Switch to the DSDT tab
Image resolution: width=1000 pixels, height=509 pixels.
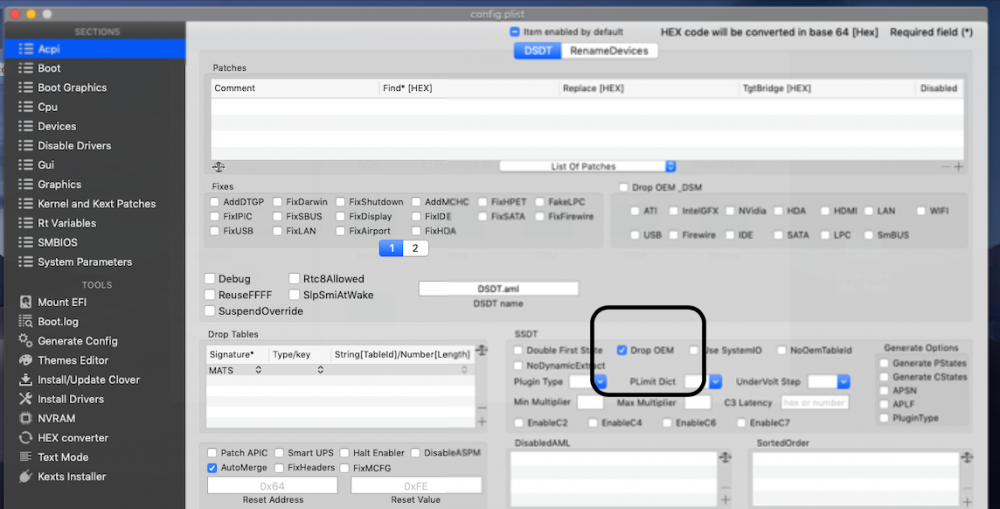[538, 51]
